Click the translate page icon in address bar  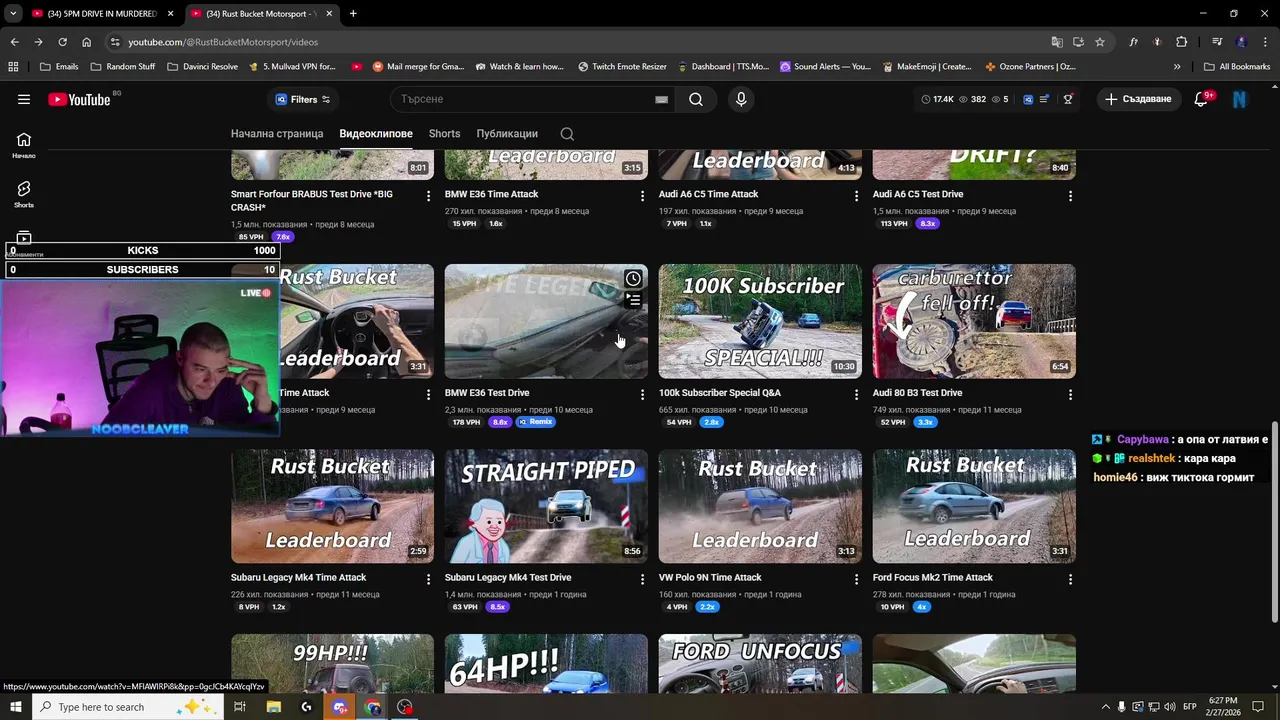point(1057,42)
